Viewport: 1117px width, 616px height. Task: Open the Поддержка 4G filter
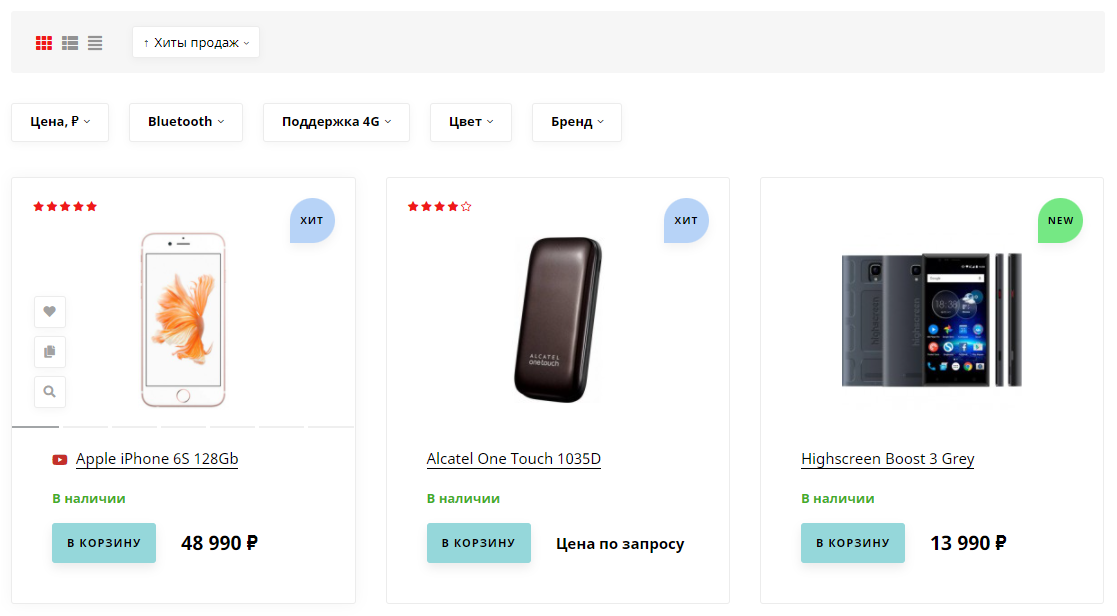[x=336, y=122]
